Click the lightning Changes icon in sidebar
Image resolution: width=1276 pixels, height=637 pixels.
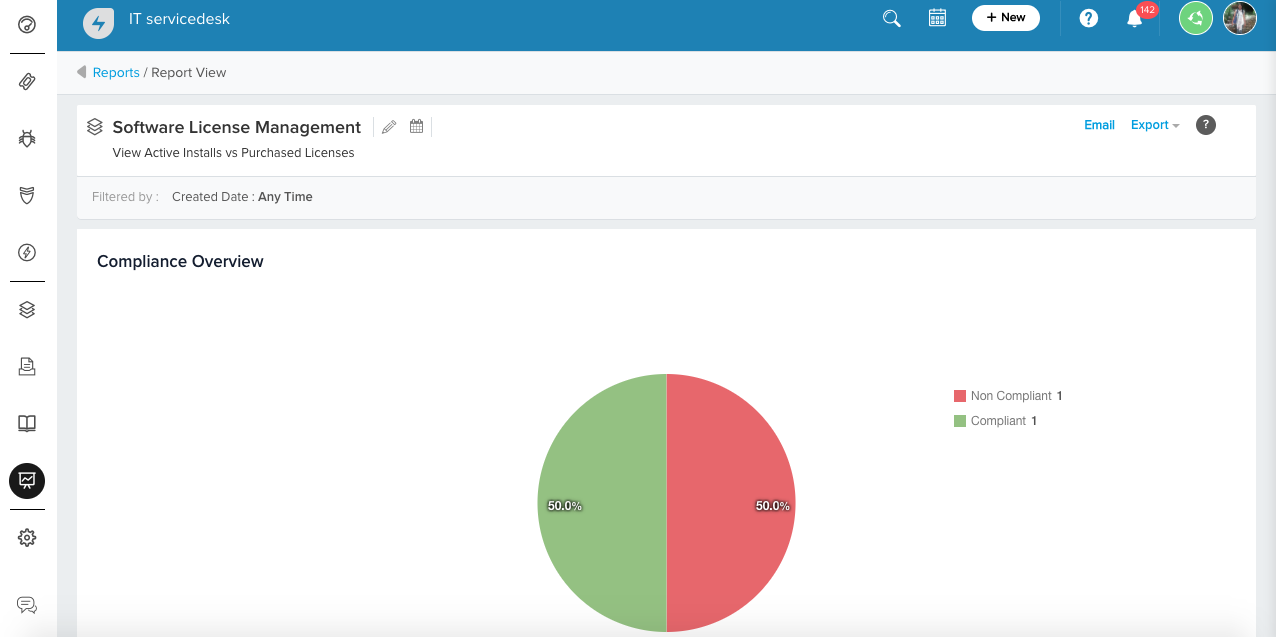point(27,251)
